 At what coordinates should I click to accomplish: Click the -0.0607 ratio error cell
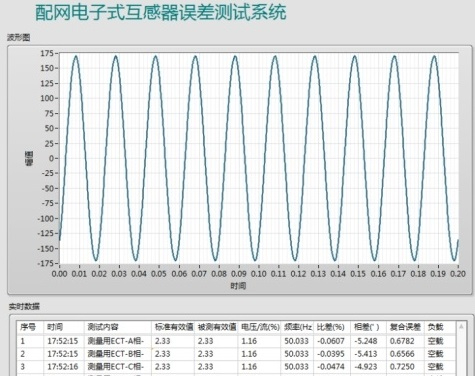tap(331, 341)
